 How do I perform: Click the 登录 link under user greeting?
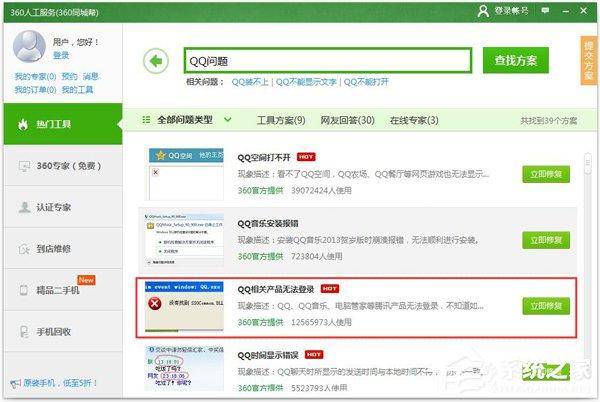61,55
